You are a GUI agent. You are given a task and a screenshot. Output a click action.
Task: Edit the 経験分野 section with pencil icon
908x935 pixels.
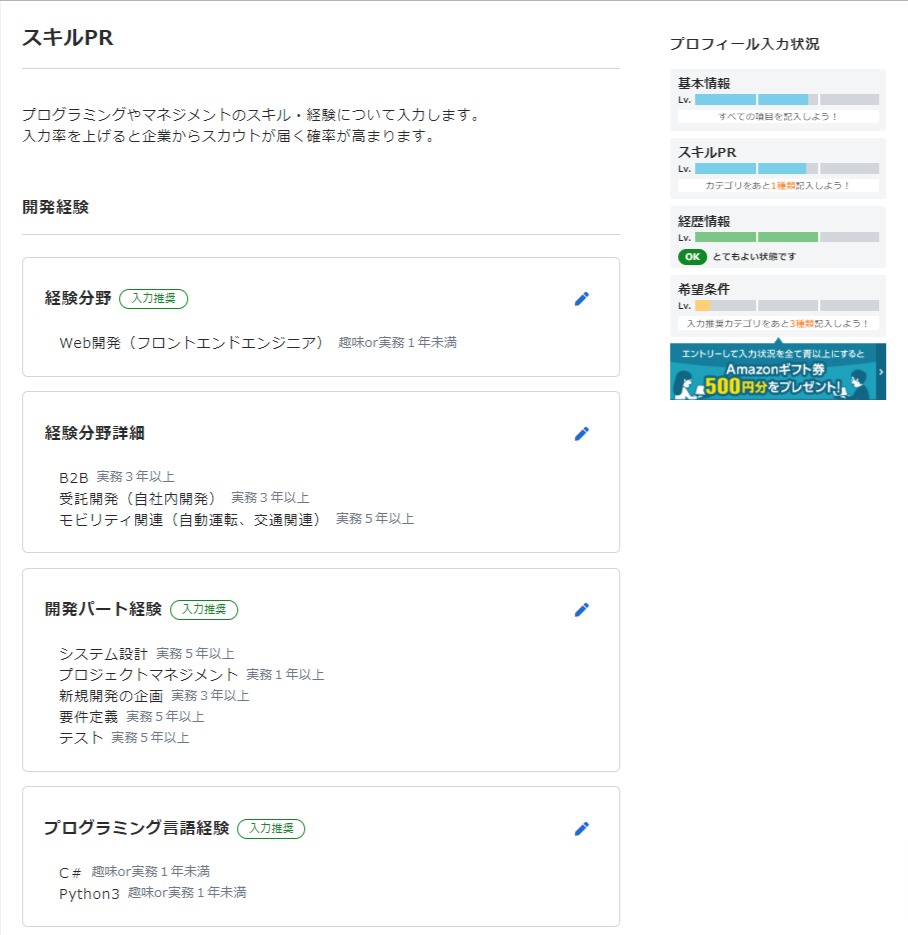(x=582, y=298)
